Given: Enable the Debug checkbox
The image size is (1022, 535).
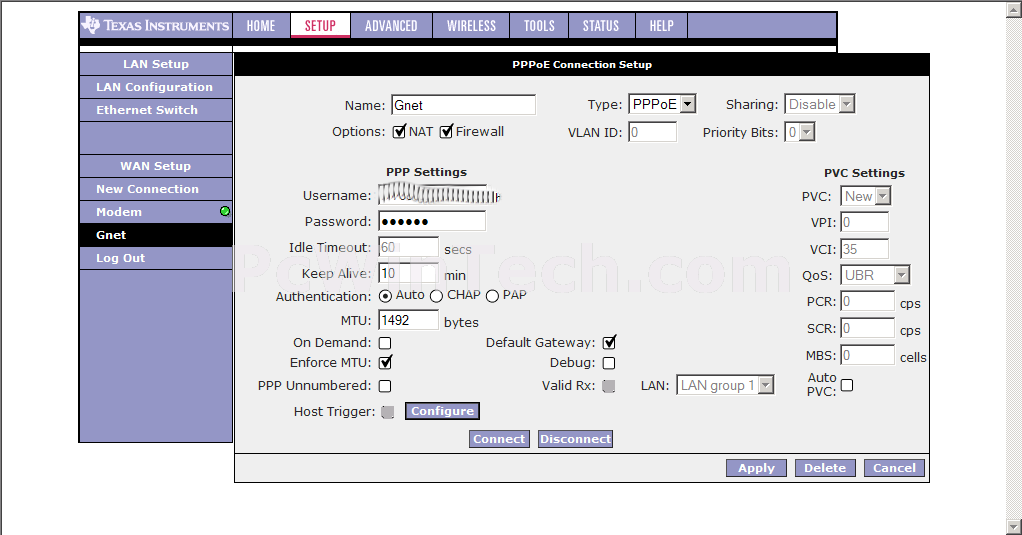Looking at the screenshot, I should pos(609,363).
